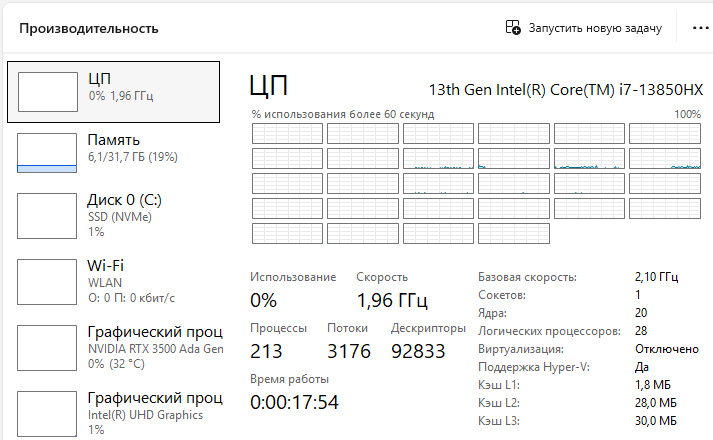Click the Дескрипторы count 92833
The height and width of the screenshot is (440, 713).
(418, 351)
